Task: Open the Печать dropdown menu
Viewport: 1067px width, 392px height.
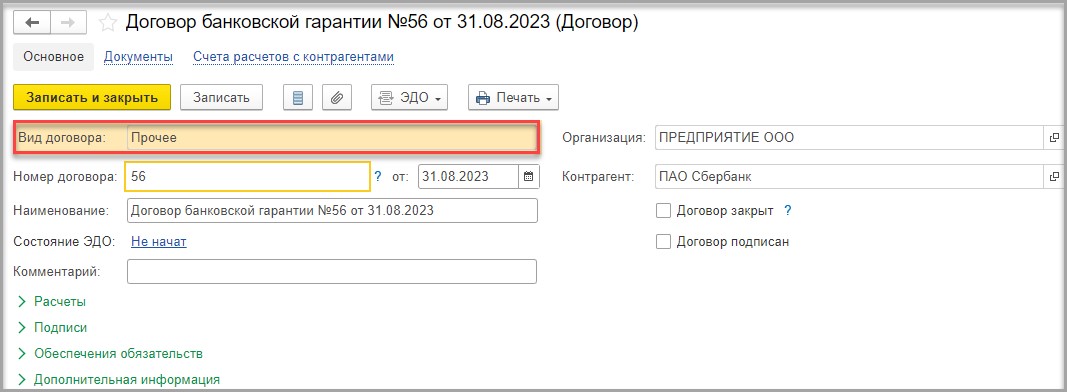Action: tap(513, 98)
